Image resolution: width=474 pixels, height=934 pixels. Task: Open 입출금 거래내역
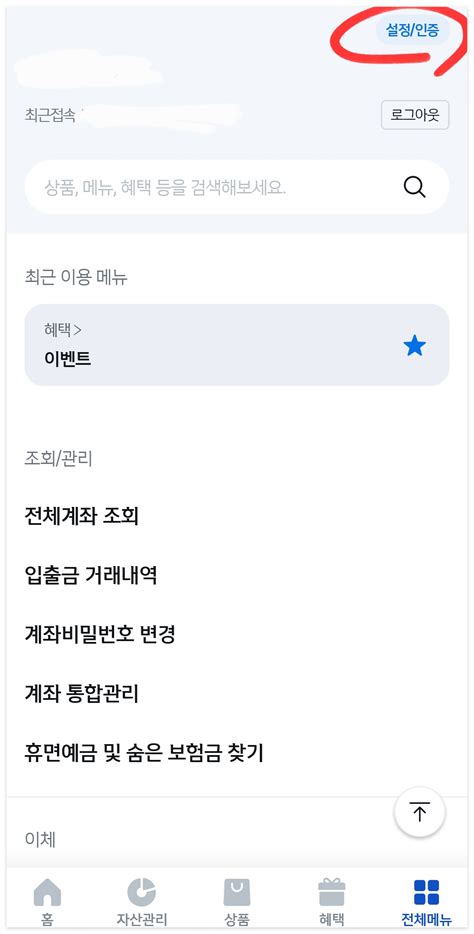[91, 576]
